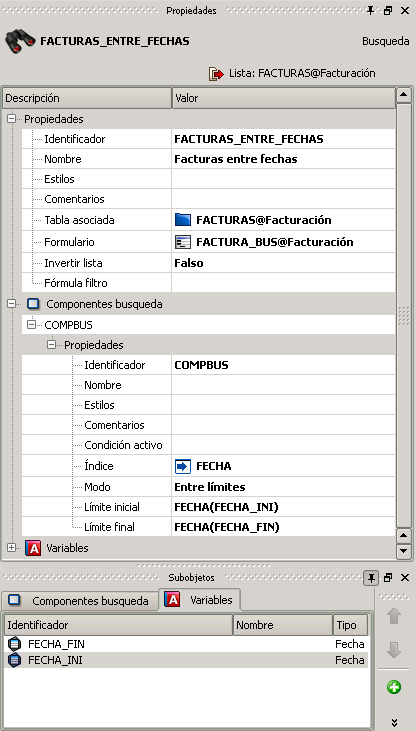416x731 pixels.
Task: Click the scrollbar up arrow beside Límite final
Action: [x=403, y=536]
